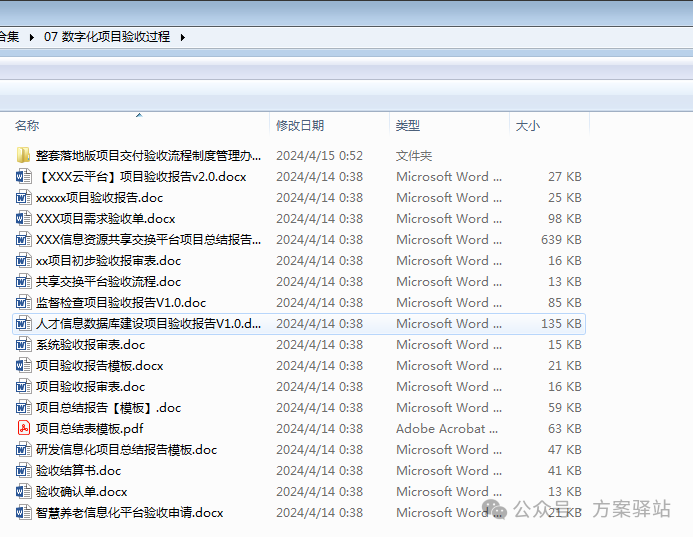
Task: Select file 智慧养老信息化平台验收申请.docx
Action: coord(129,513)
